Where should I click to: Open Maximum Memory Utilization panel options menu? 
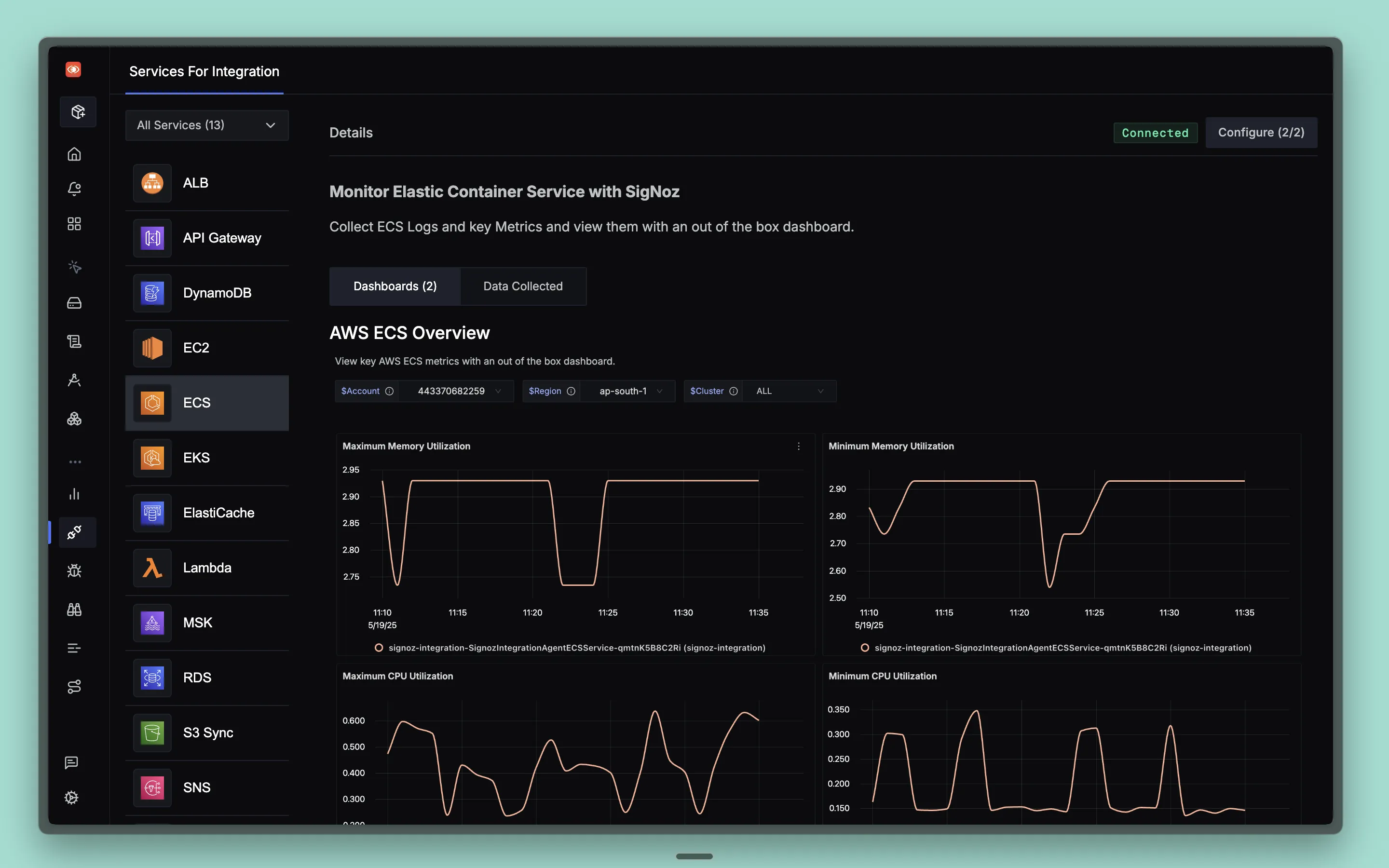(x=798, y=446)
